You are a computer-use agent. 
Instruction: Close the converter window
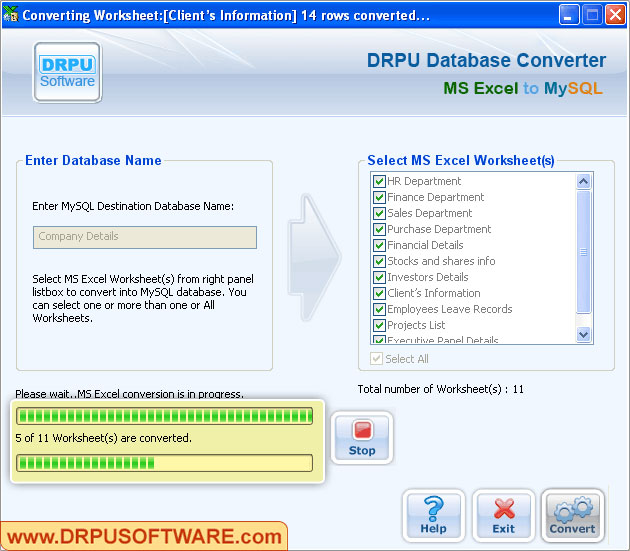[616, 15]
